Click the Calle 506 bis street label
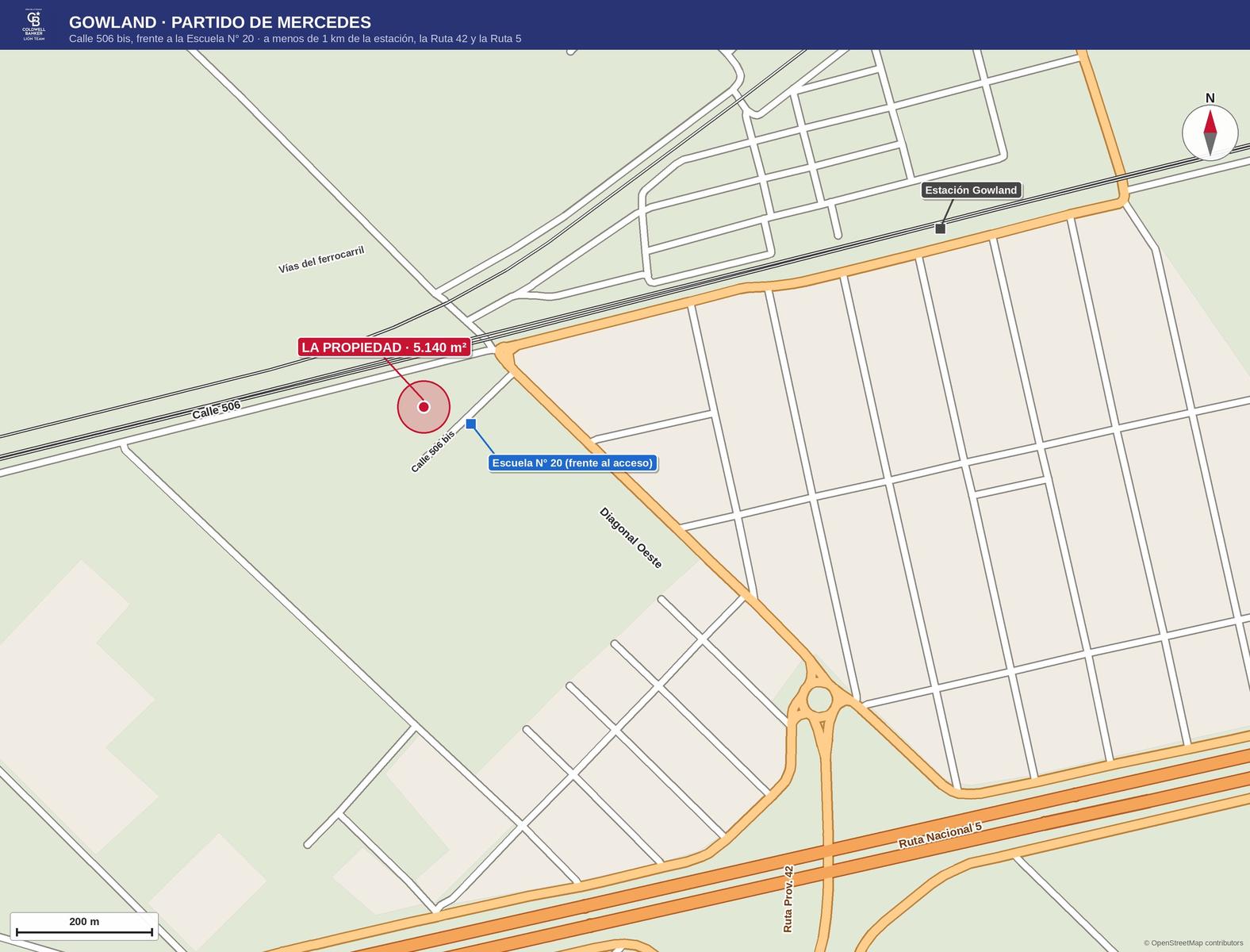The width and height of the screenshot is (1250, 952). [433, 451]
